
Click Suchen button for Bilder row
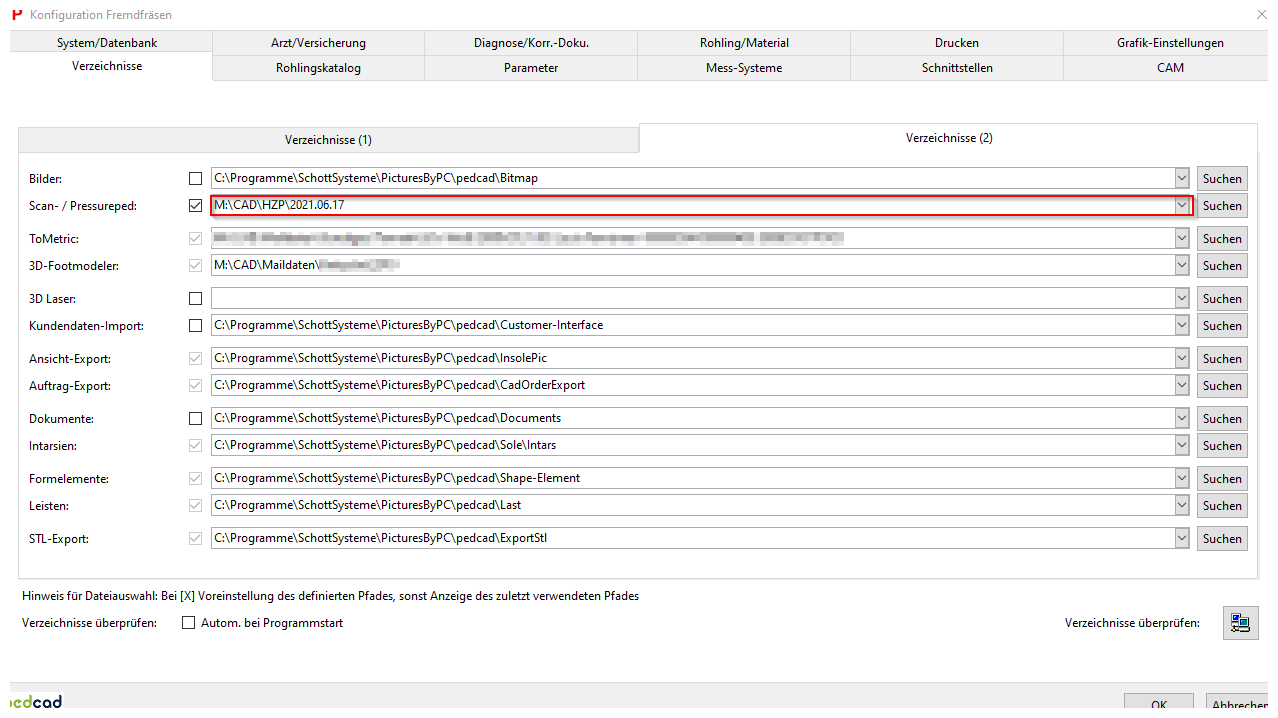pos(1222,179)
